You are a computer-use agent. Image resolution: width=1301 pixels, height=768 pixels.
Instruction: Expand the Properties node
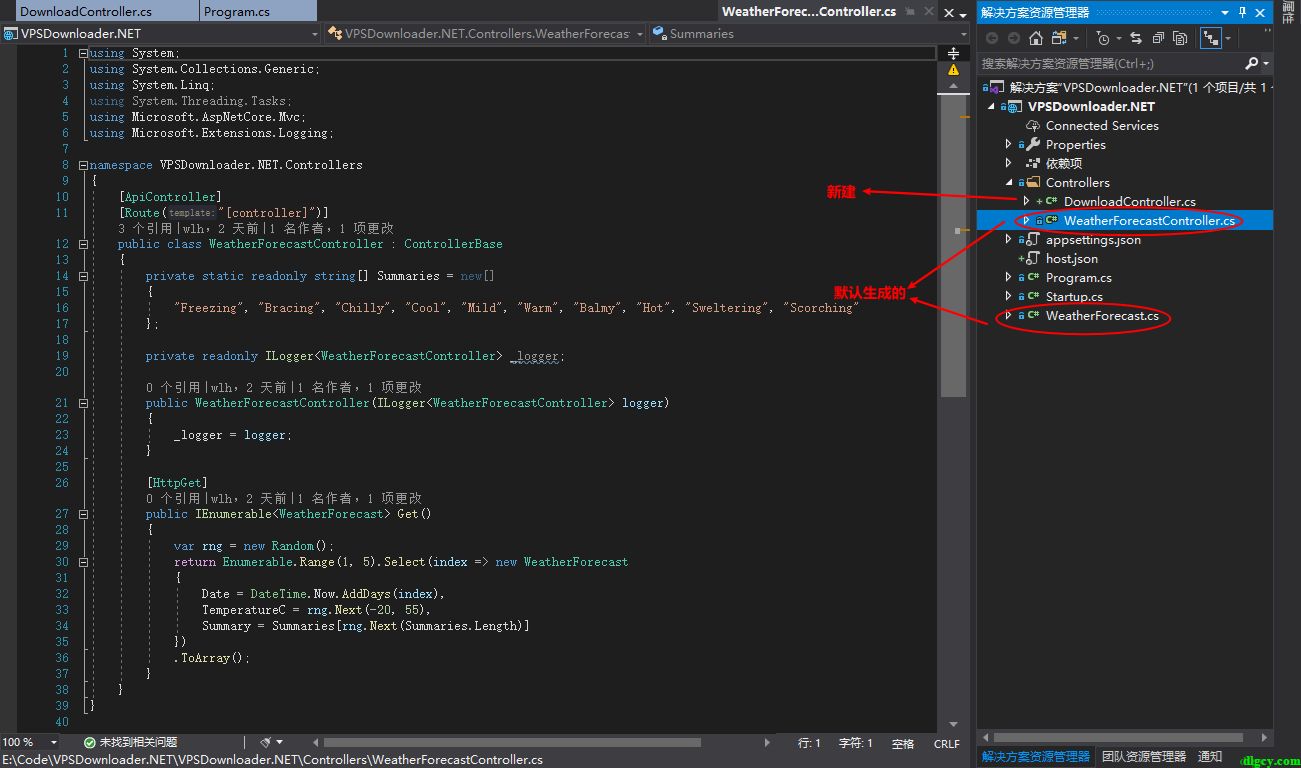(1008, 144)
